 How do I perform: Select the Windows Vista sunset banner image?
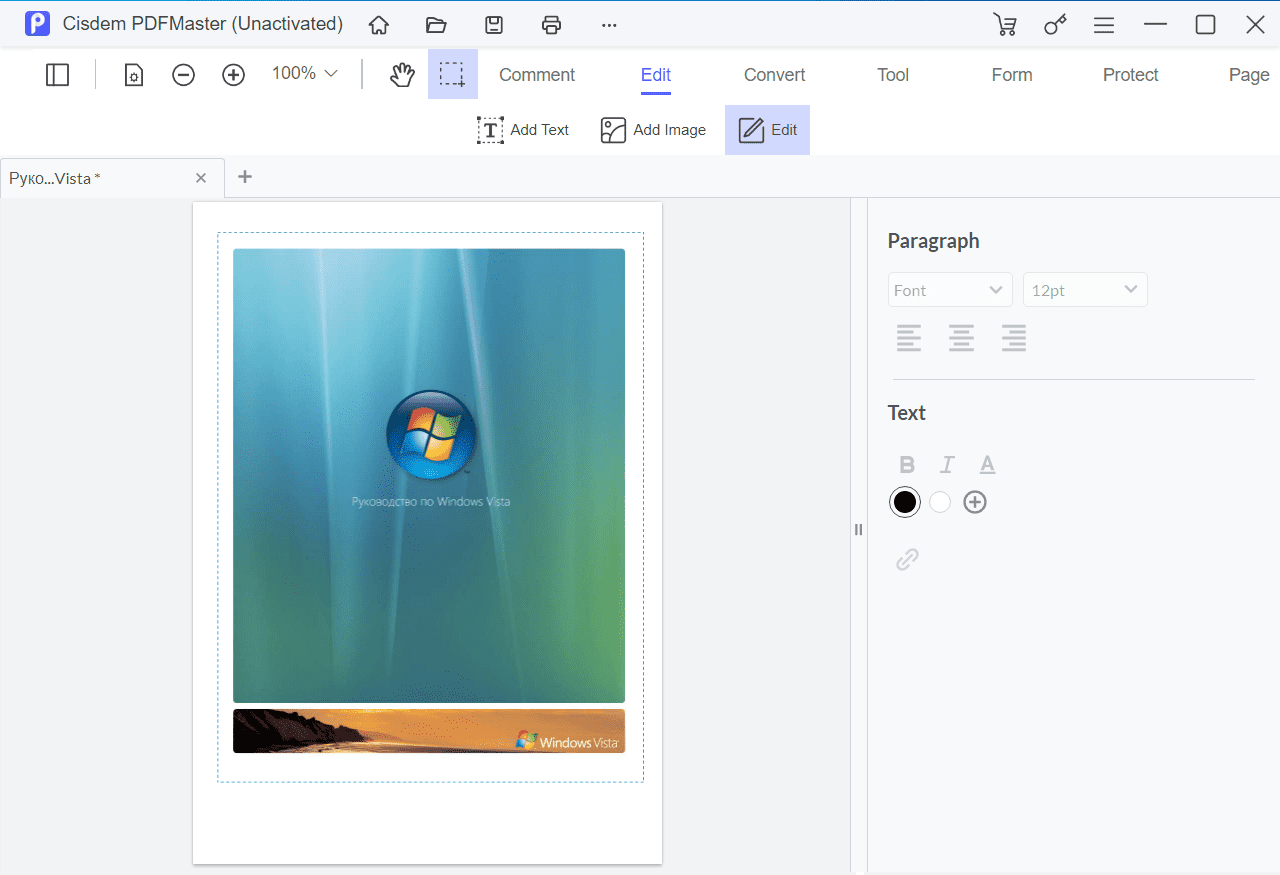[x=429, y=731]
